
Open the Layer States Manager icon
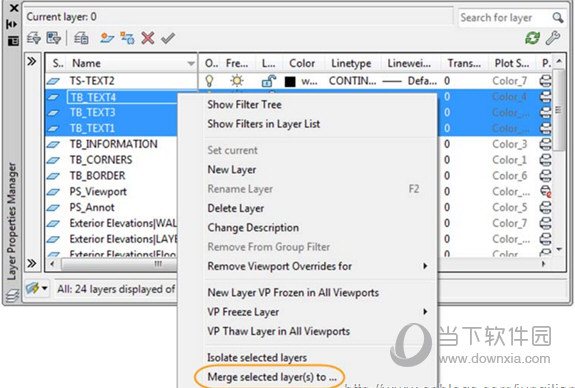(x=81, y=38)
